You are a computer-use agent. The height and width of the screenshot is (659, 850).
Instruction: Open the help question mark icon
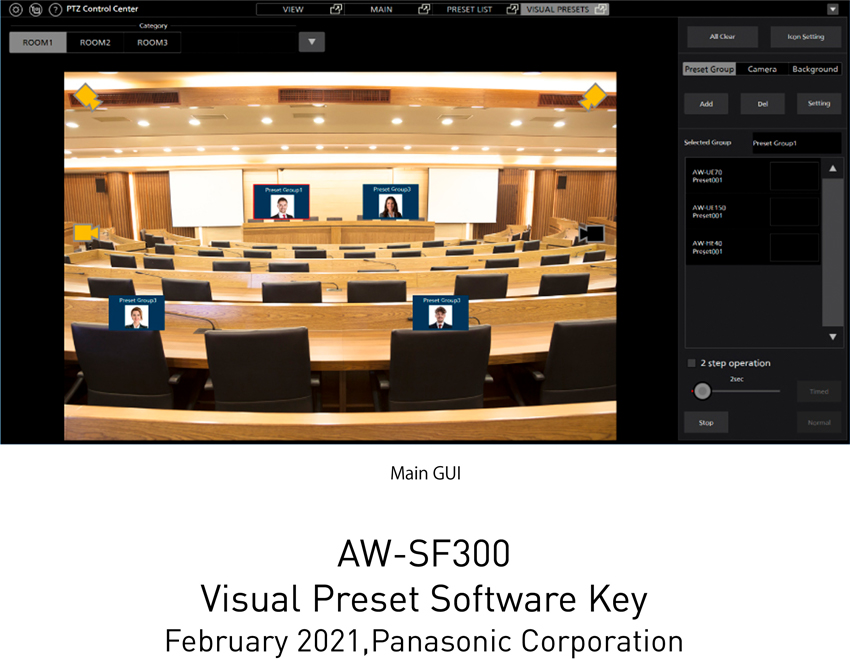point(55,9)
